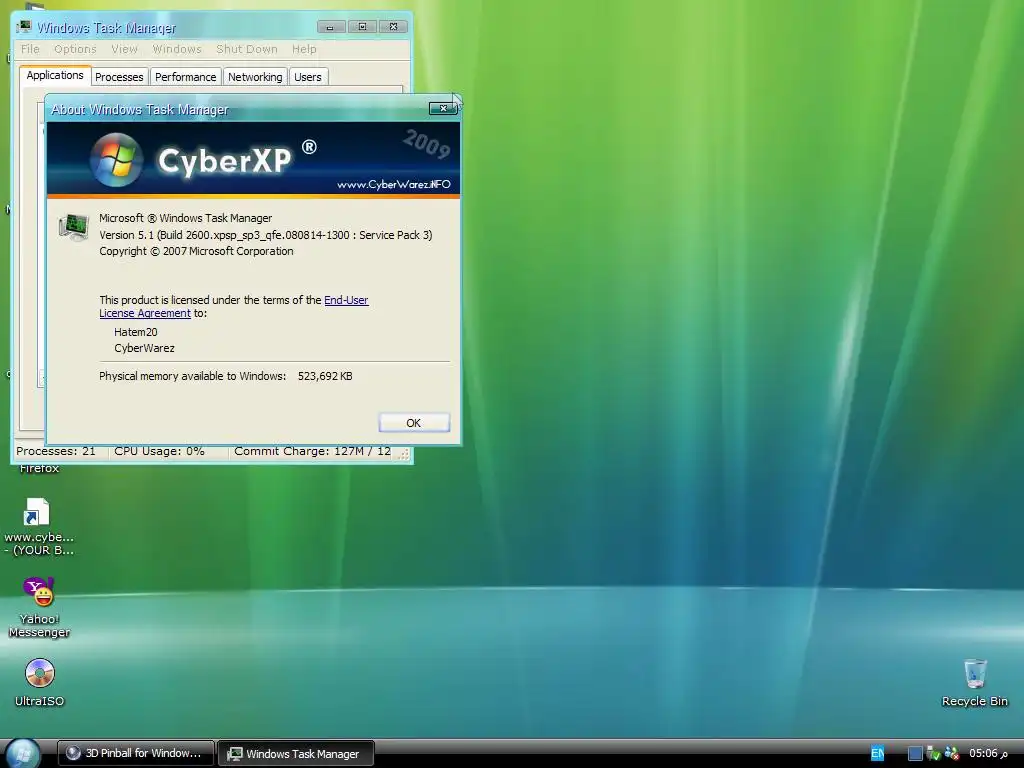The image size is (1024, 768).
Task: Select the Recycle Bin desktop icon
Action: (974, 682)
